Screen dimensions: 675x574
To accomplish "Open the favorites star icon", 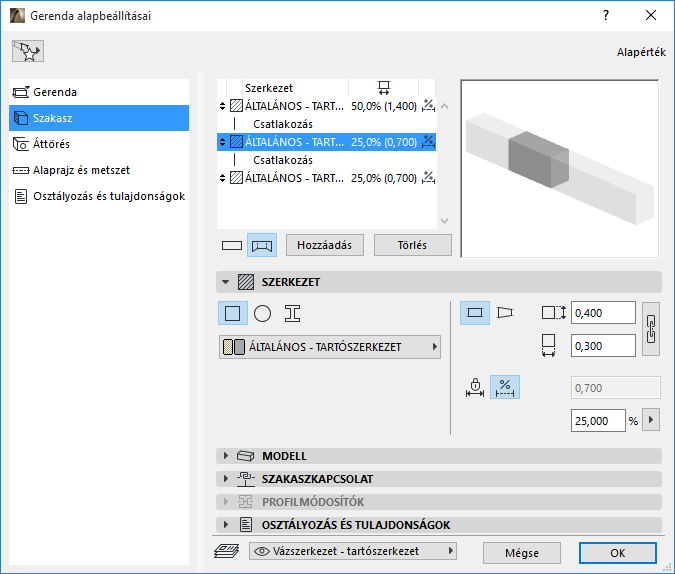I will 28,51.
